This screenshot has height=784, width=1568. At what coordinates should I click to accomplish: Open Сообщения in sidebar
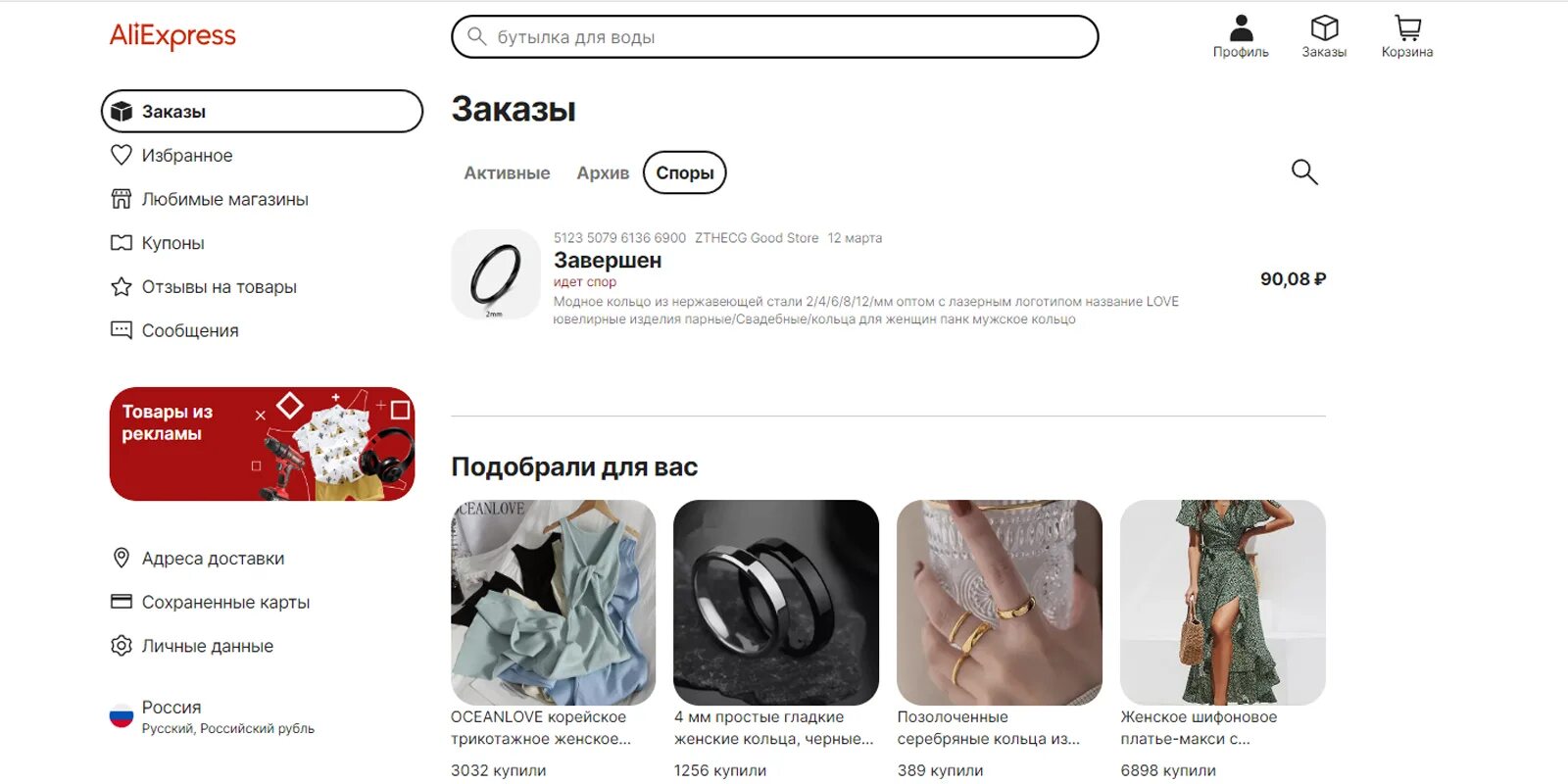point(174,330)
